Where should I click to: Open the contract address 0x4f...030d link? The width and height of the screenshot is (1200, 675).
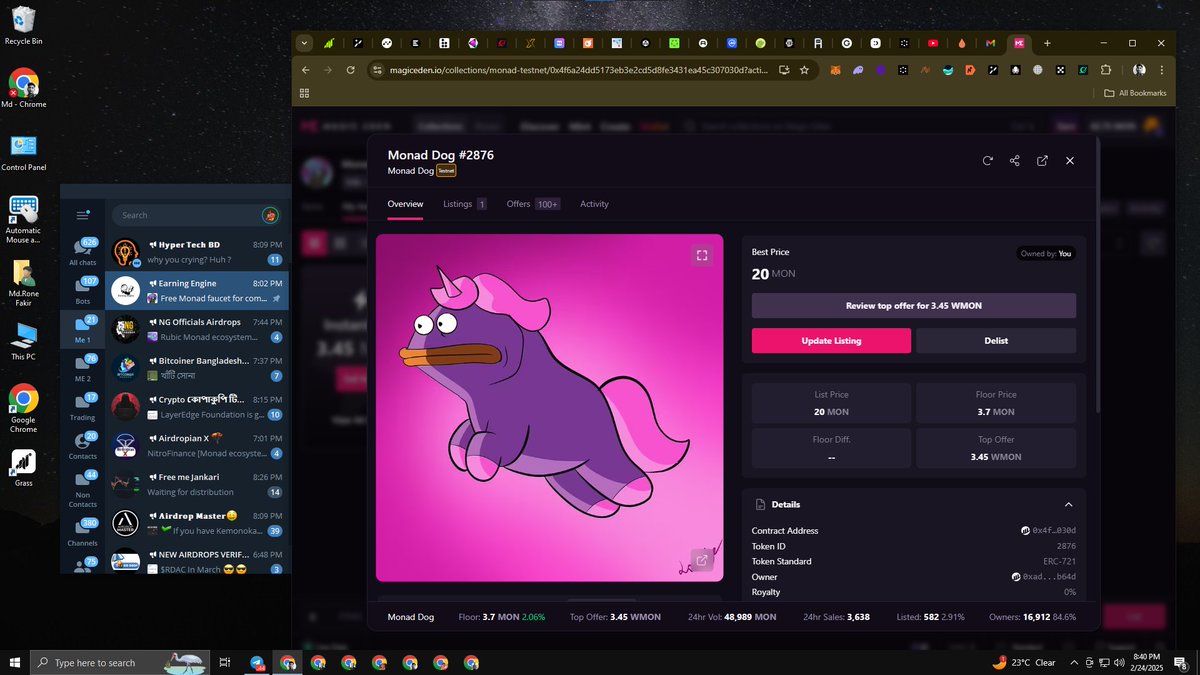pyautogui.click(x=1048, y=531)
